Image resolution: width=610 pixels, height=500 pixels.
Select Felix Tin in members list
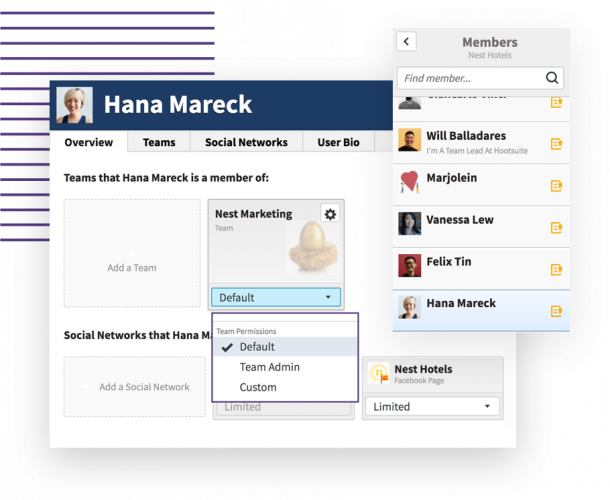(481, 268)
